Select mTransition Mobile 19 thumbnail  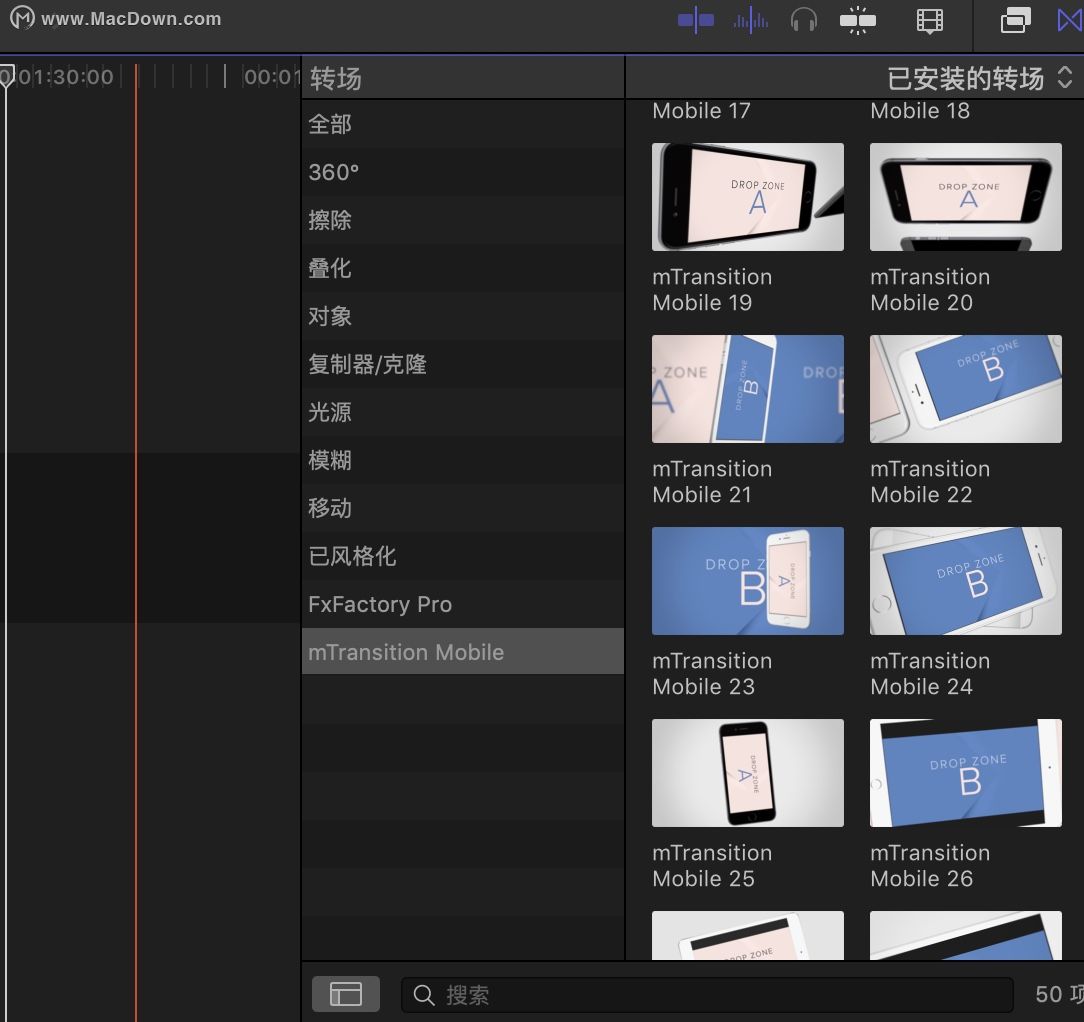point(747,197)
